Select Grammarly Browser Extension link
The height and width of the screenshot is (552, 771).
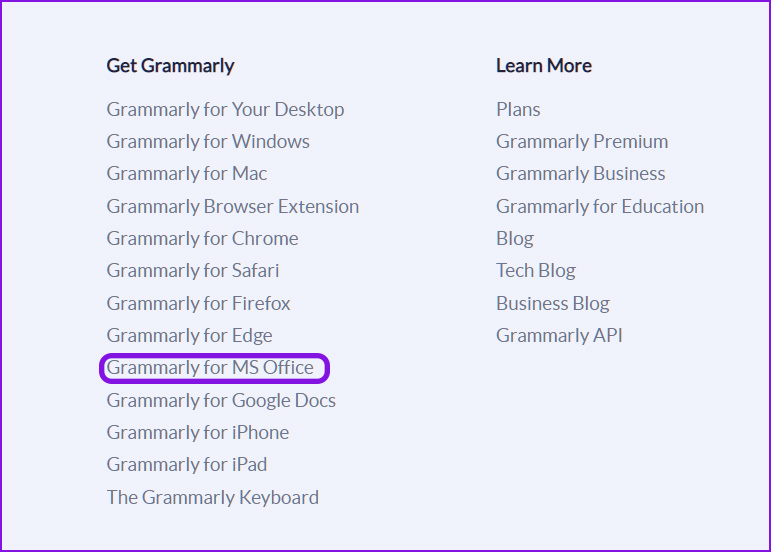233,206
